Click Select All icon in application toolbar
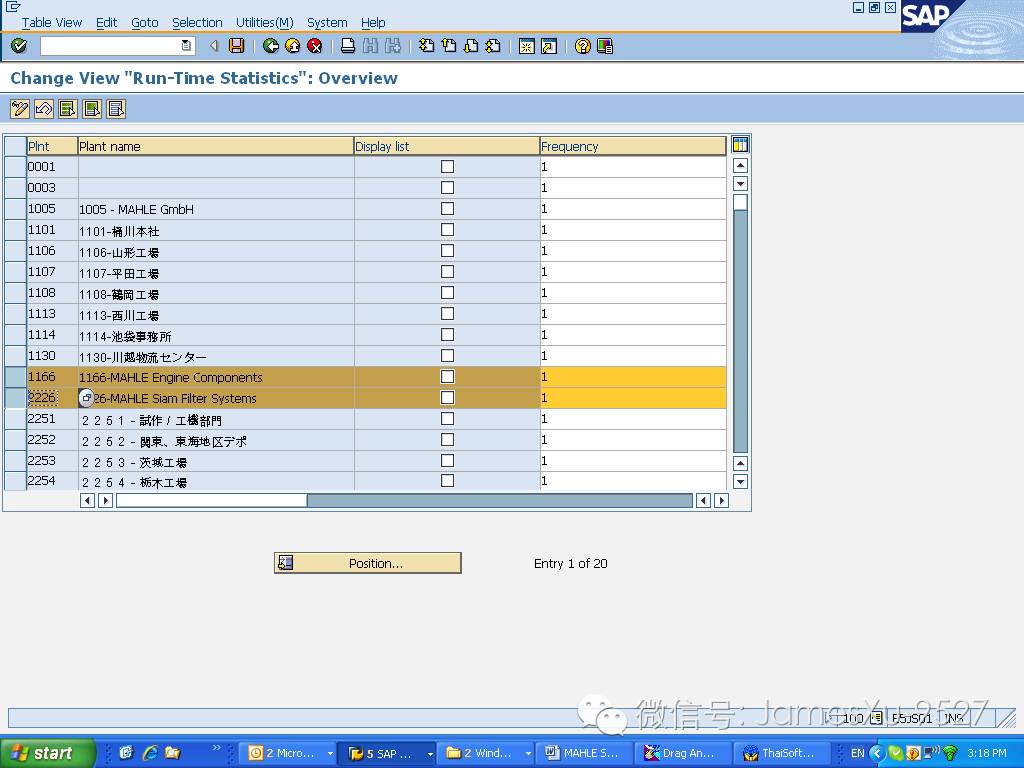The image size is (1024, 768). (68, 108)
